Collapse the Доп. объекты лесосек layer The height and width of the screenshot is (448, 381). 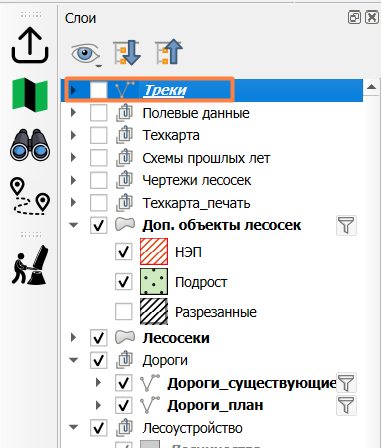74,225
